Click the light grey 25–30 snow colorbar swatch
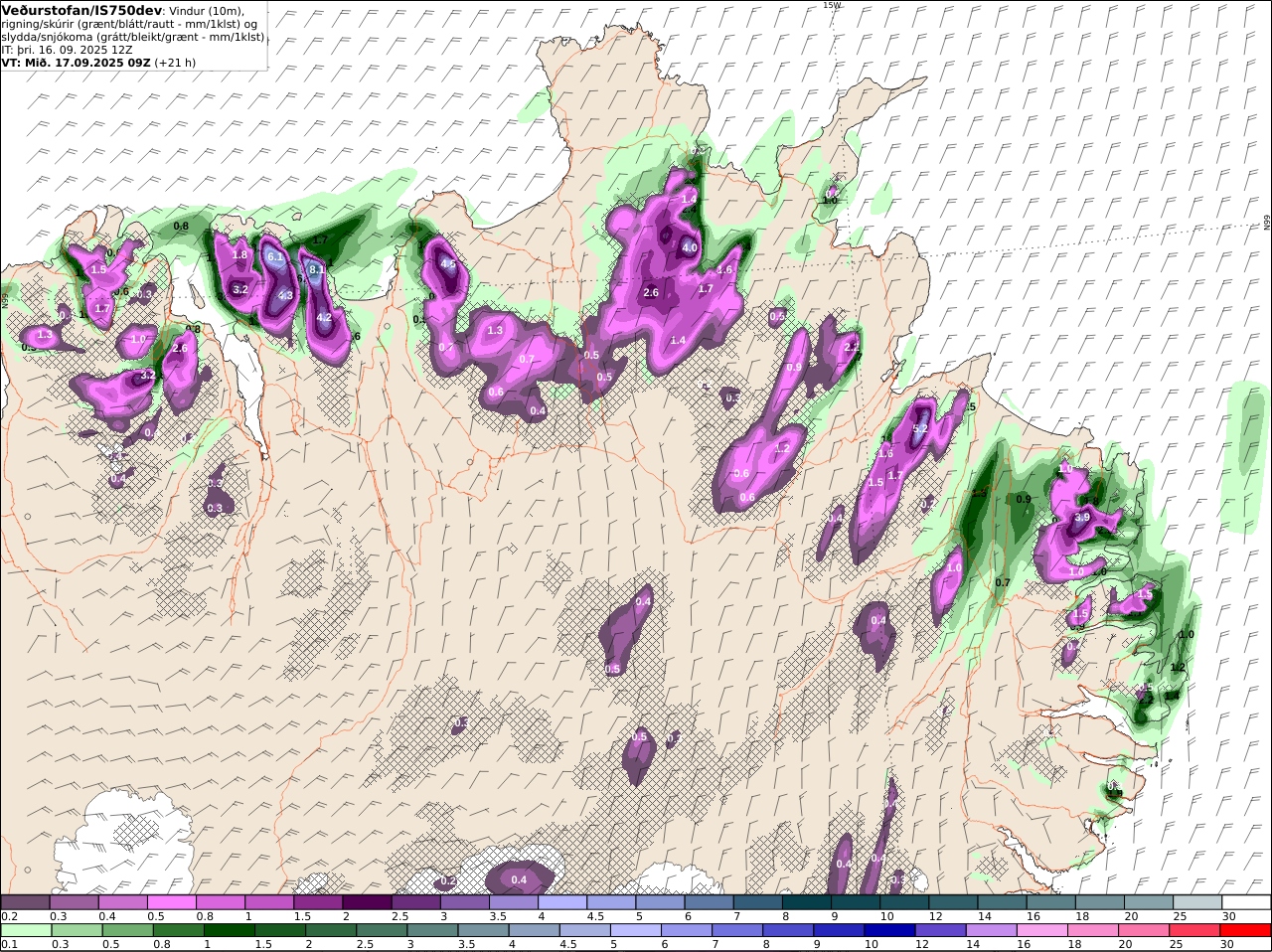The height and width of the screenshot is (952, 1272). point(1196,902)
